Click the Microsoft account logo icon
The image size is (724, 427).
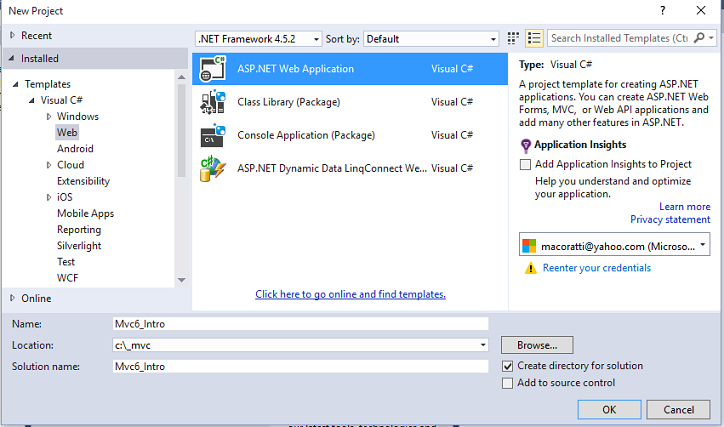pos(529,246)
